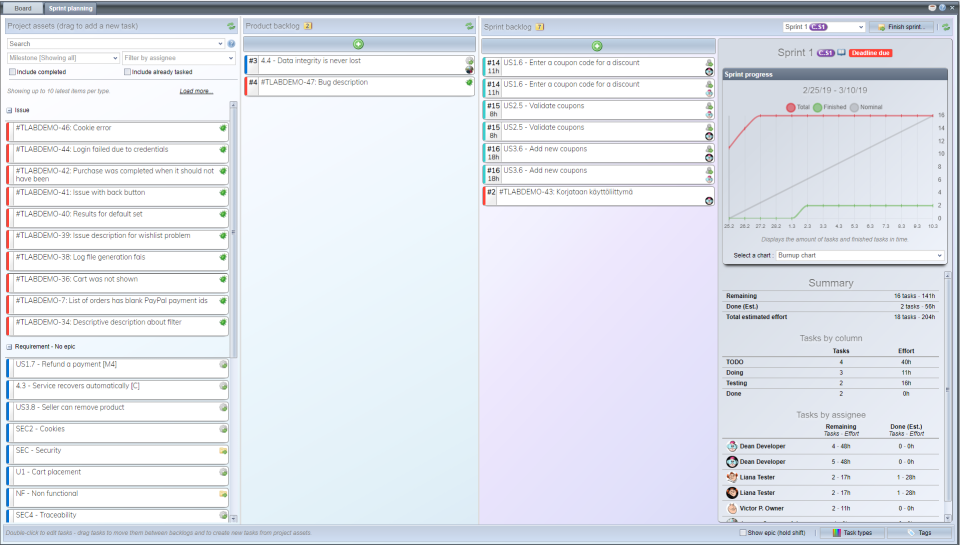This screenshot has height=545, width=960.
Task: Enable Include already tasked checkbox
Action: (x=127, y=72)
